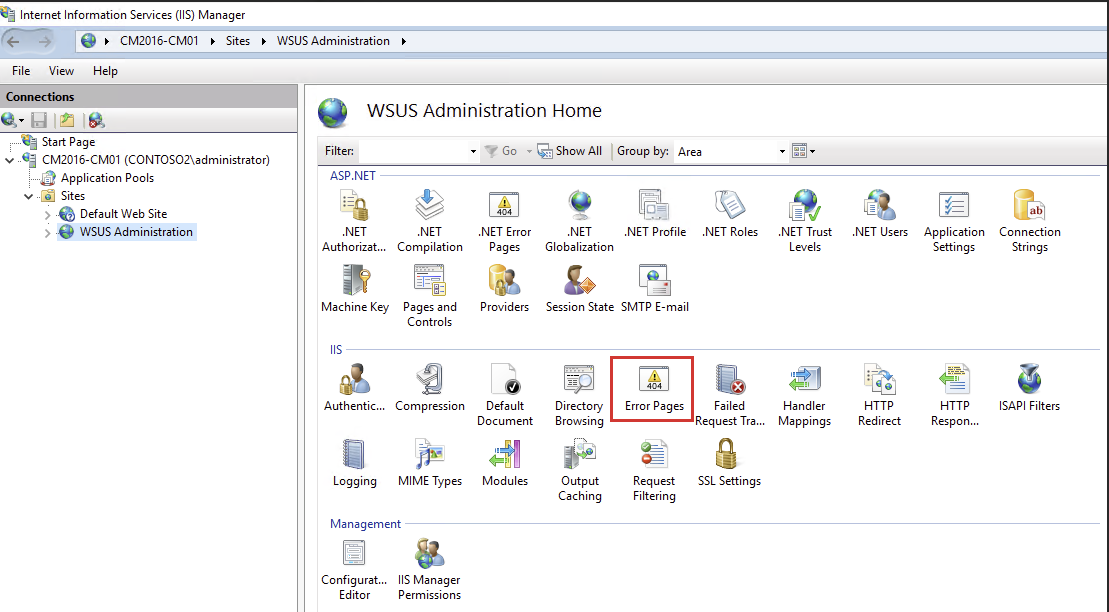Open IIS Error Pages feature
The width and height of the screenshot is (1109, 612).
tap(654, 388)
